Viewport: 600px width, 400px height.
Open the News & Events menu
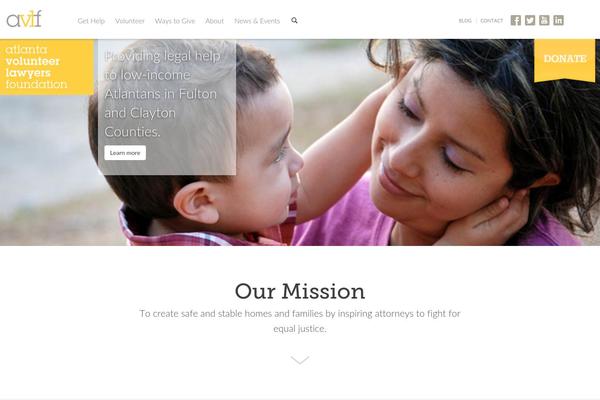coord(257,21)
